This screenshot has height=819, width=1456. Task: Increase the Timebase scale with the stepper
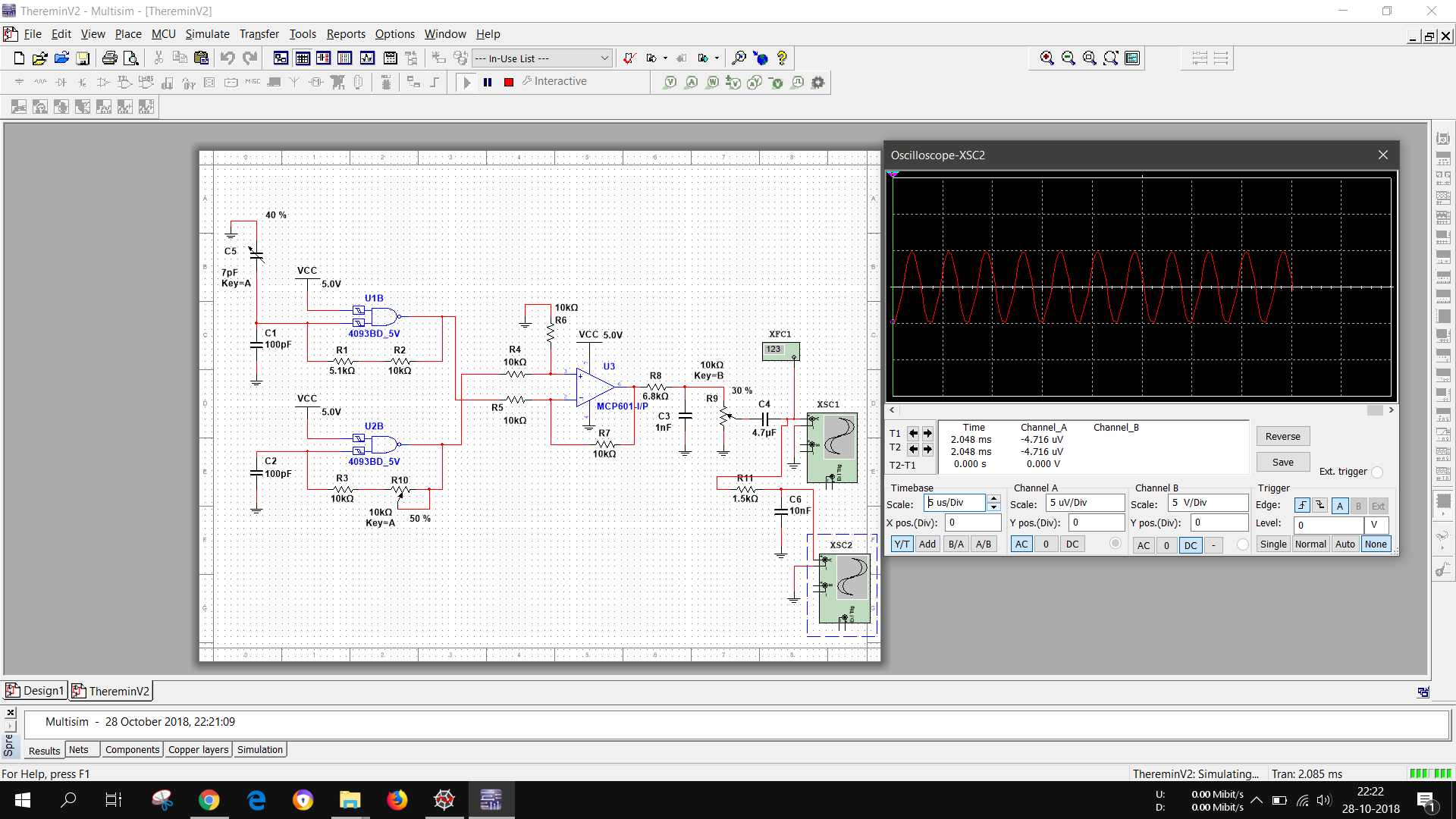[x=994, y=498]
